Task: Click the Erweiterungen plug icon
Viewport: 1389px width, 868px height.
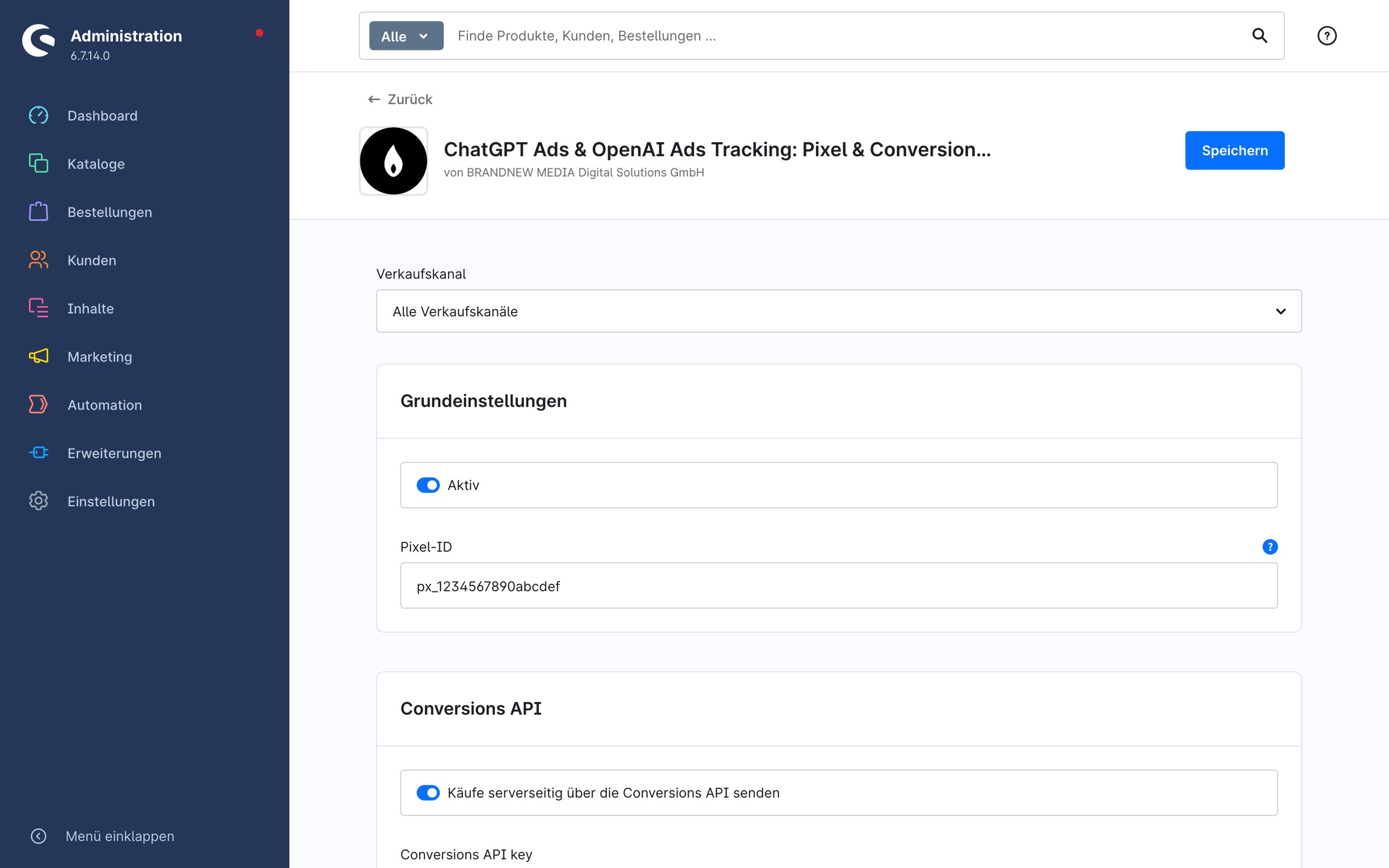Action: (x=39, y=453)
